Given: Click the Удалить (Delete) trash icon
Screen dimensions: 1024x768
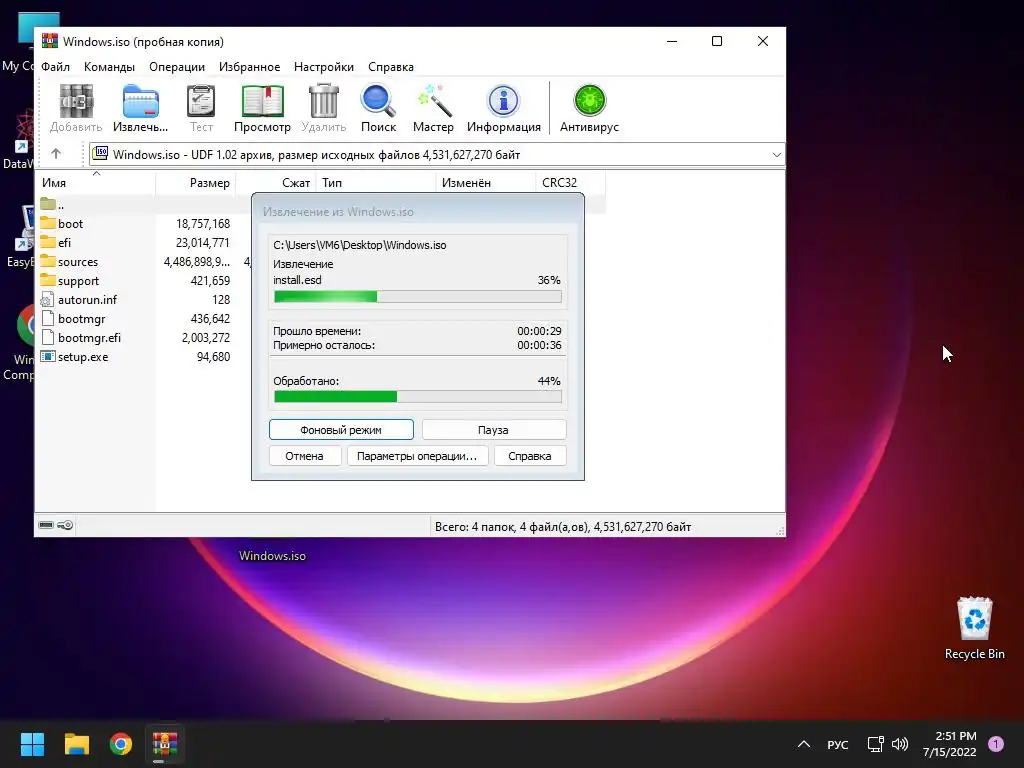Looking at the screenshot, I should (324, 108).
